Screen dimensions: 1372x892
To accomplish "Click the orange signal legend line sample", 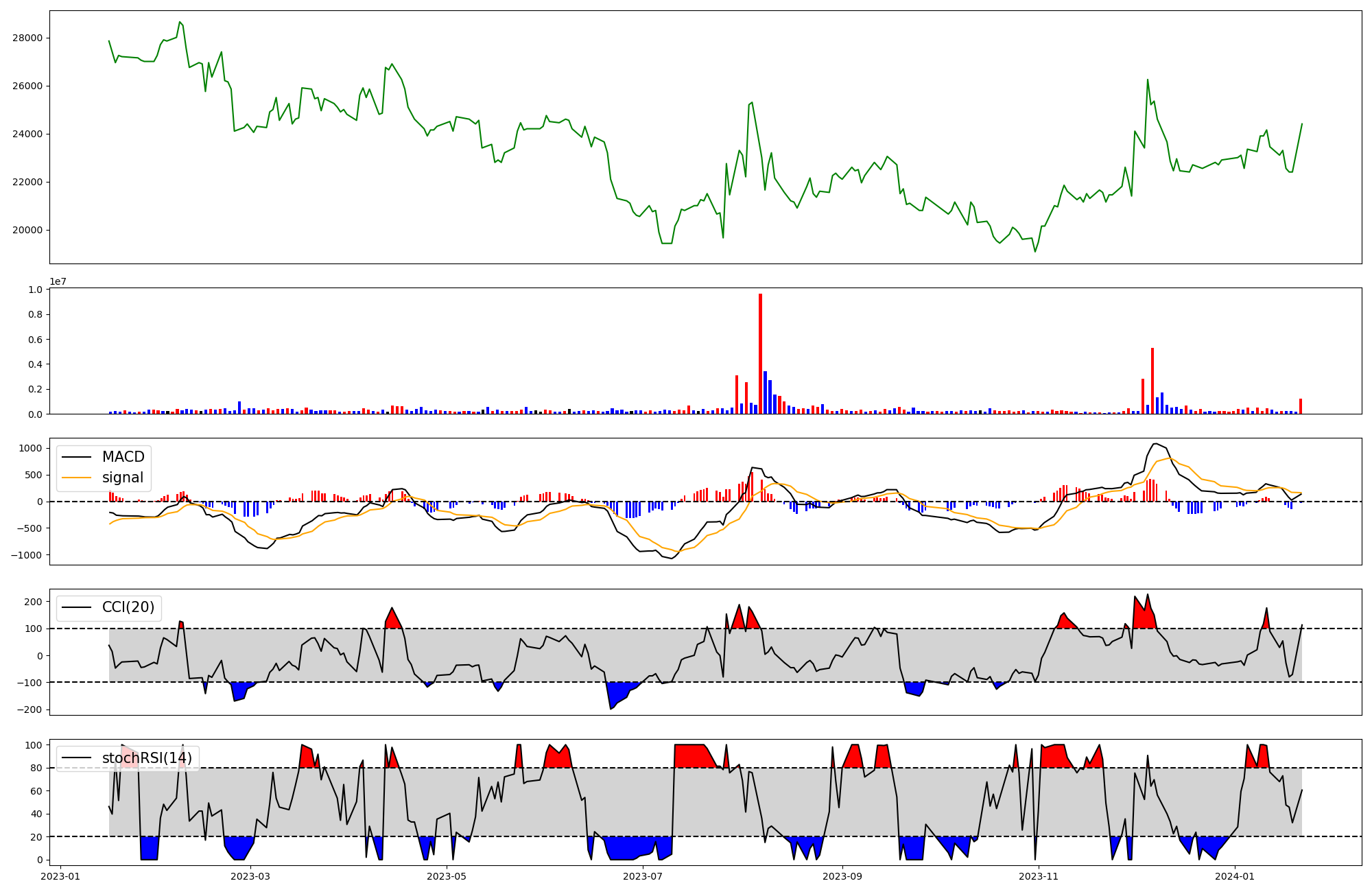I will (77, 478).
